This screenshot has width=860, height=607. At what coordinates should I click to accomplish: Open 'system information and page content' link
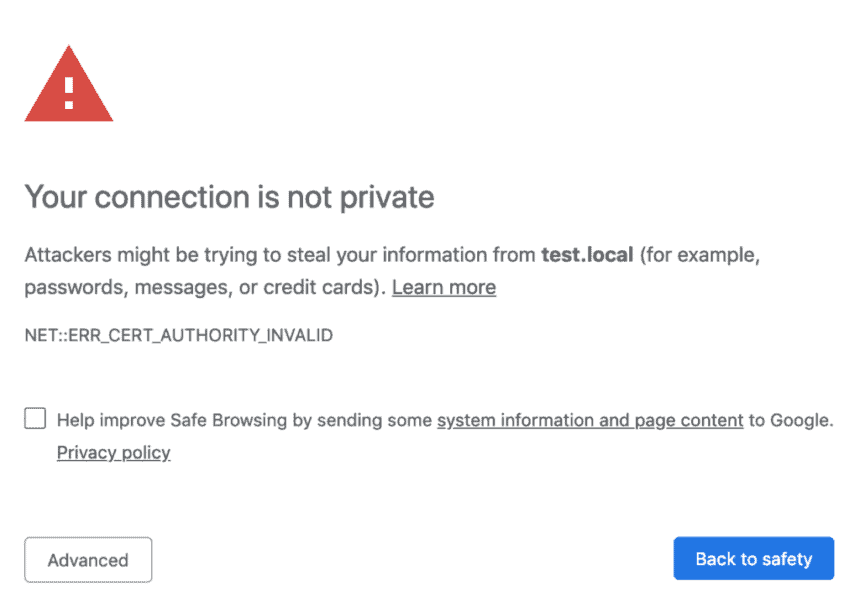click(x=589, y=420)
